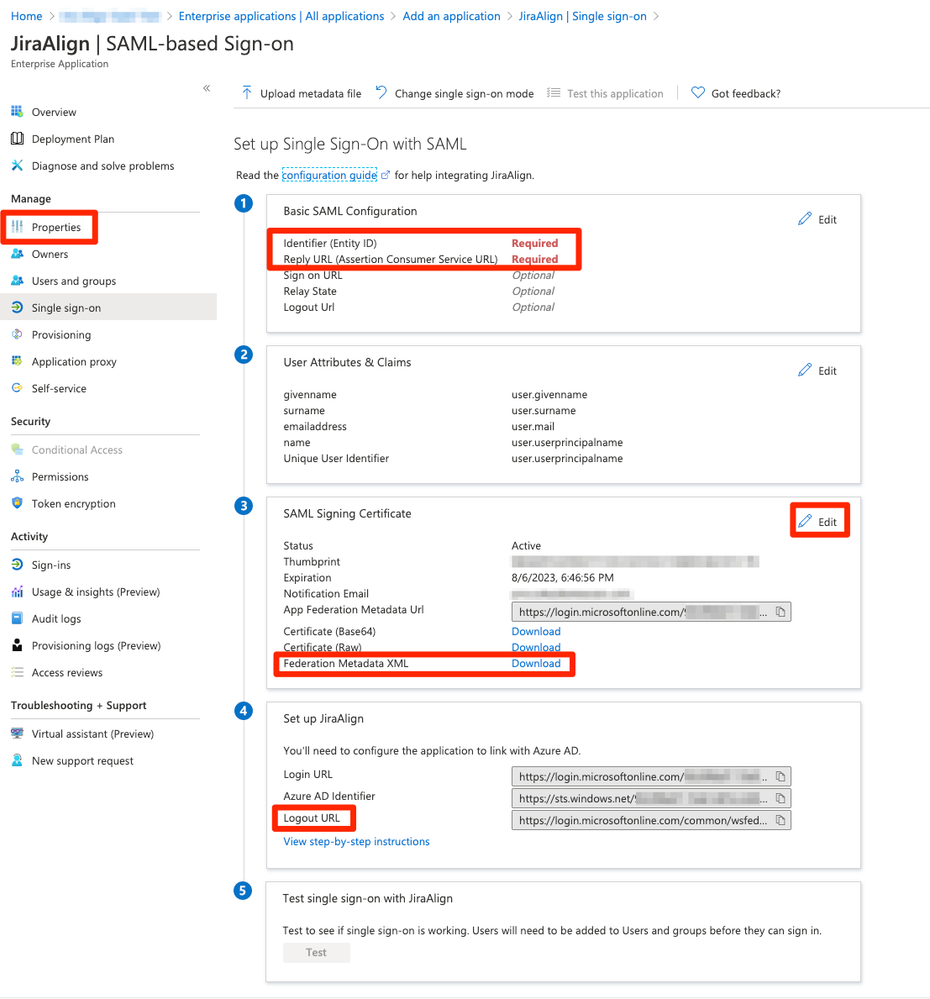
Task: Click 'Unique User Identifier' claim row
Action: click(x=453, y=458)
